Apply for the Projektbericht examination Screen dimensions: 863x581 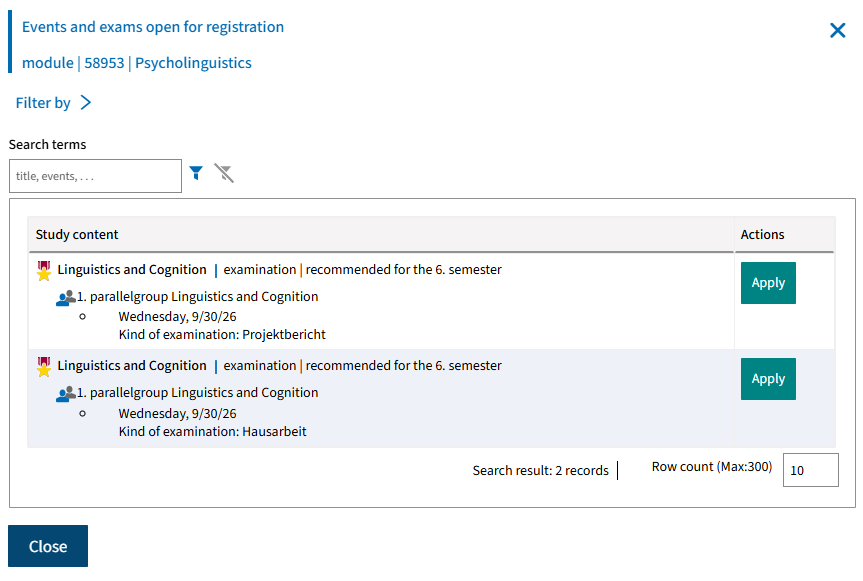(768, 283)
